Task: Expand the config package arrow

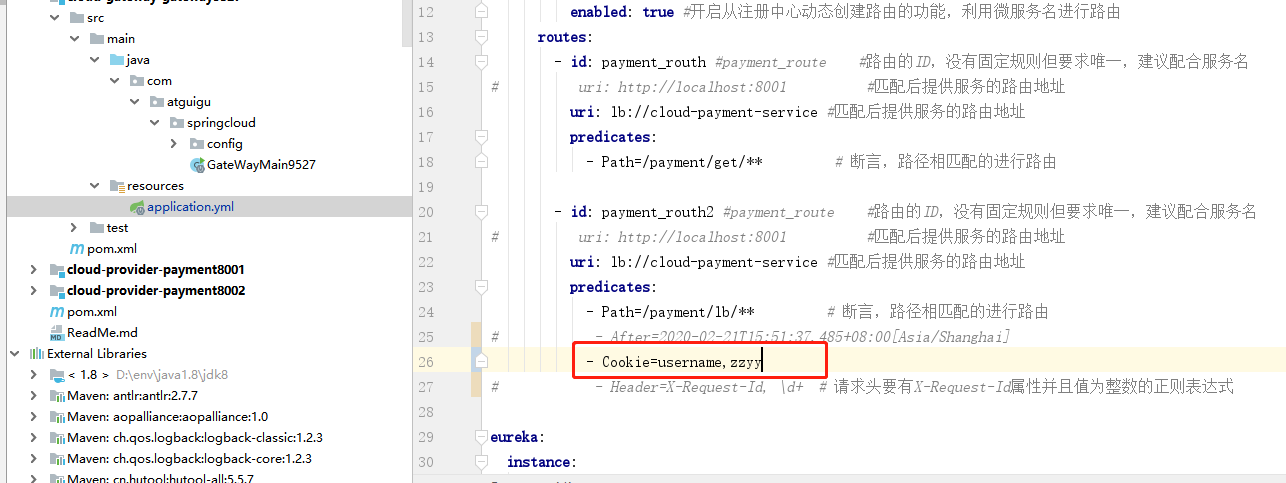Action: (x=174, y=144)
